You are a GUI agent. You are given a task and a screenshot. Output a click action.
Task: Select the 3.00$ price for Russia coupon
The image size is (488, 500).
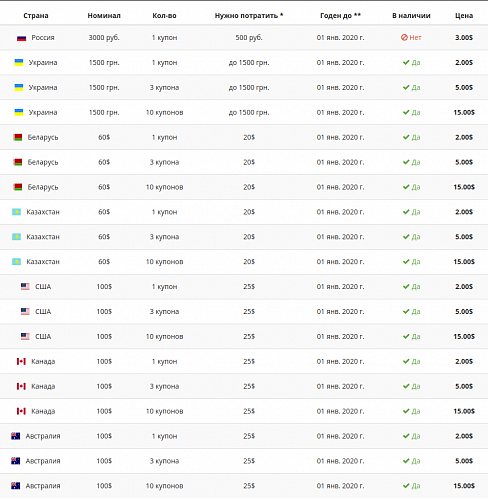click(x=464, y=38)
